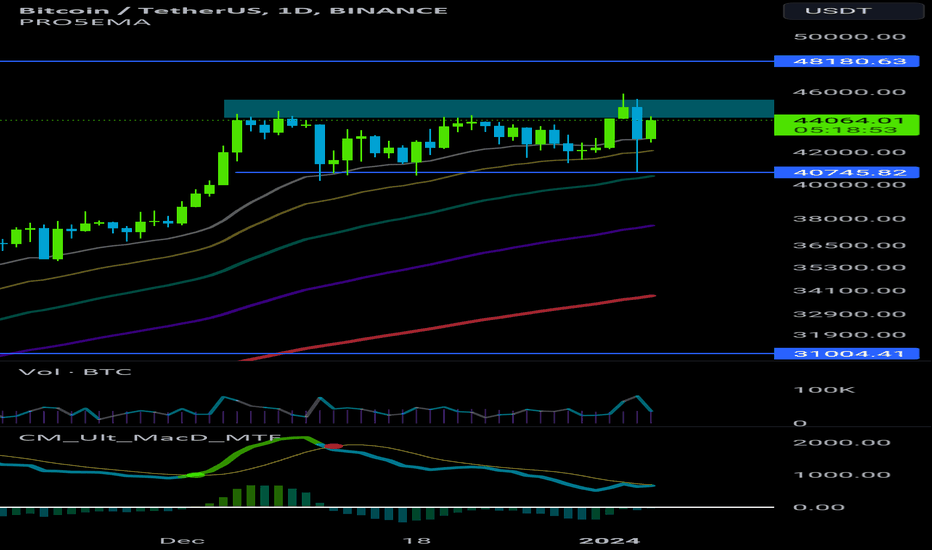Click the 36500.00 price axis label
Image resolution: width=932 pixels, height=550 pixels.
849,246
